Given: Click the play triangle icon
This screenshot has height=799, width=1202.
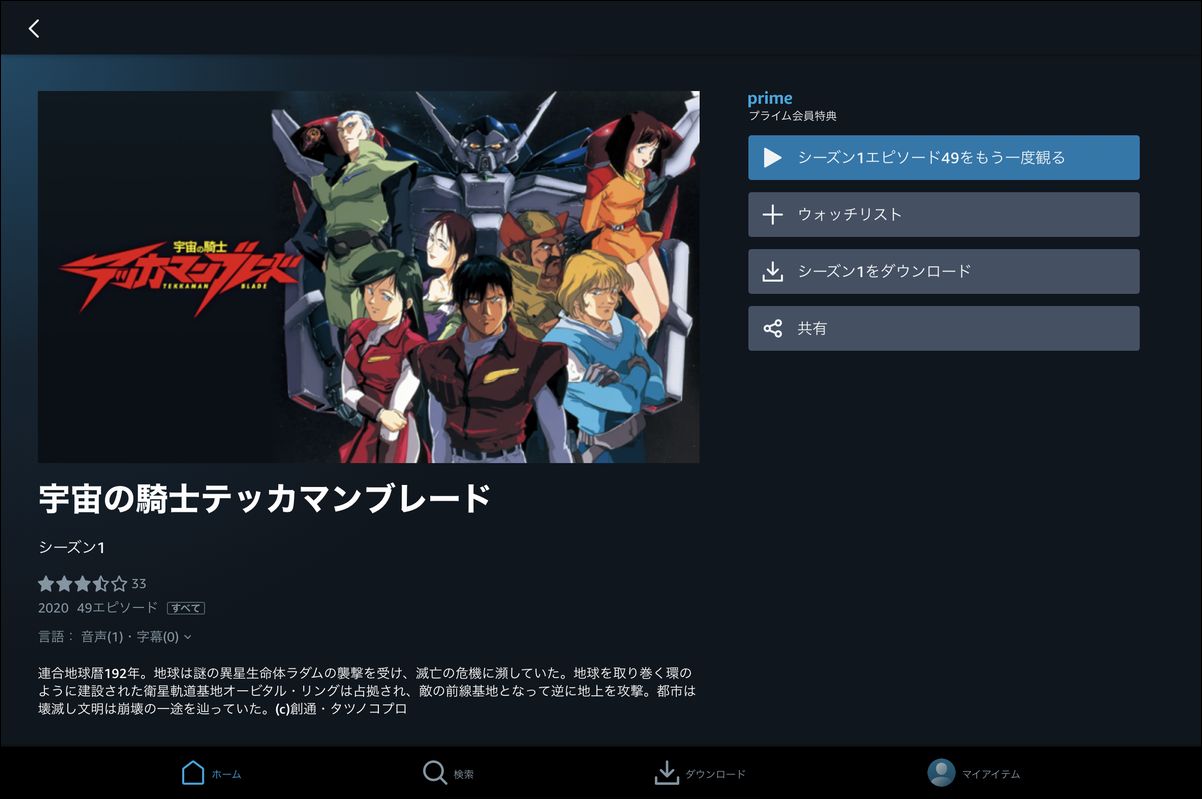Looking at the screenshot, I should click(x=772, y=158).
